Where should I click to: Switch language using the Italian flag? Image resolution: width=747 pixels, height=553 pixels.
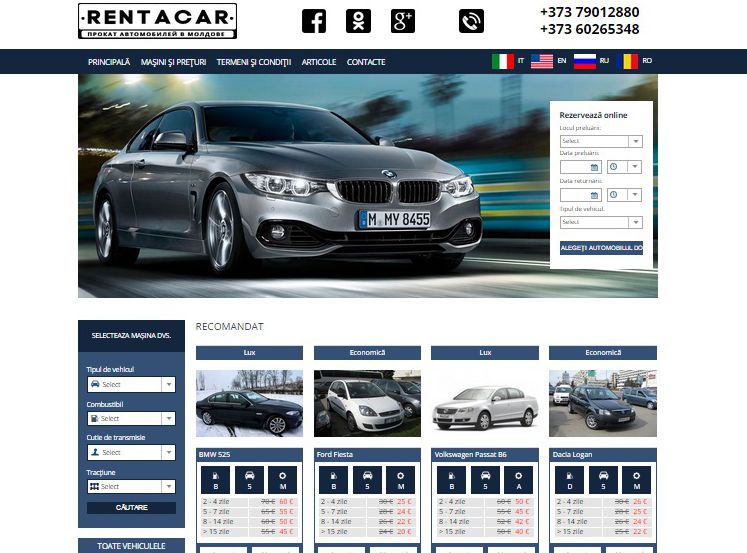tap(503, 61)
